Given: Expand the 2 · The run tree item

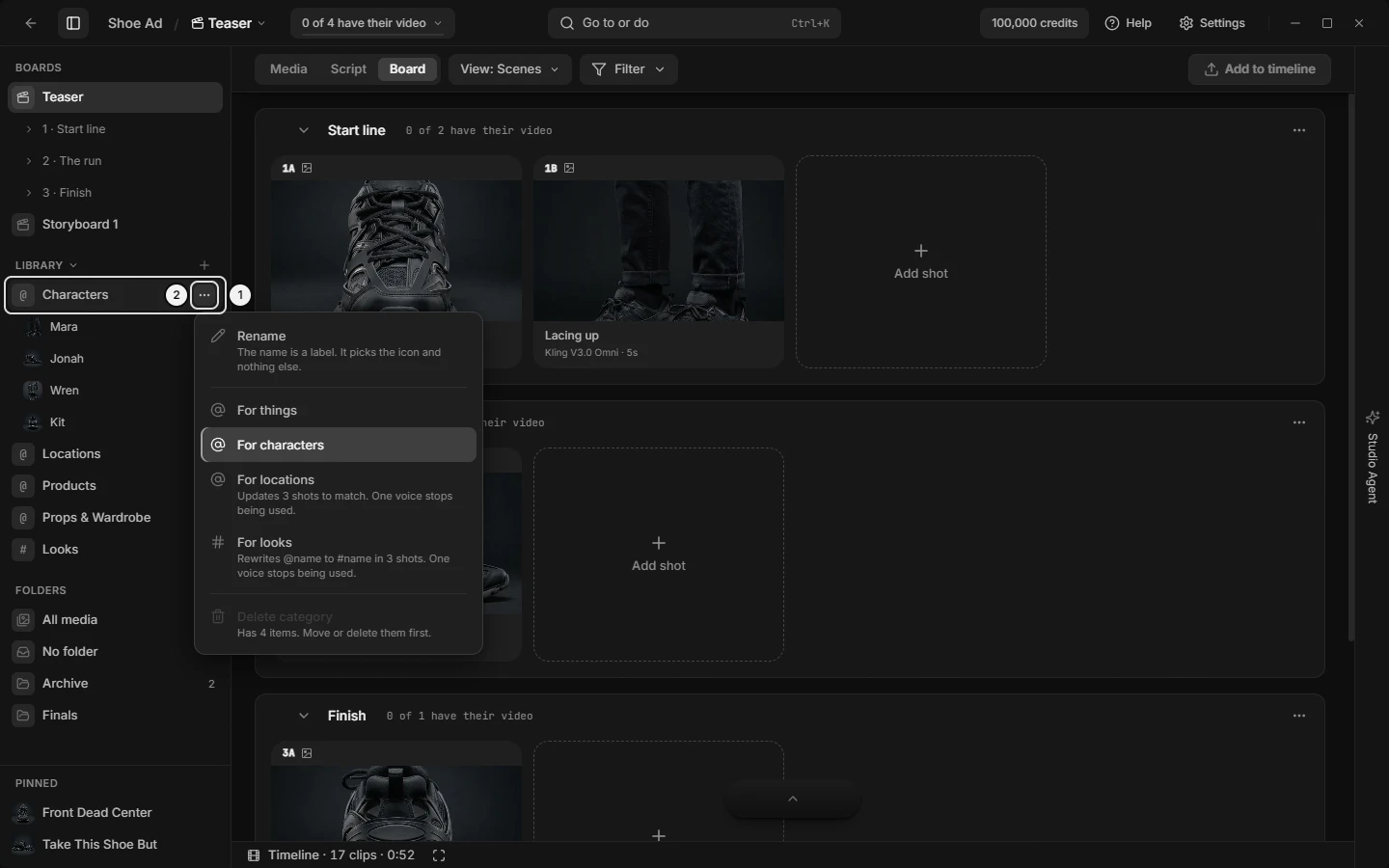Looking at the screenshot, I should [x=29, y=161].
